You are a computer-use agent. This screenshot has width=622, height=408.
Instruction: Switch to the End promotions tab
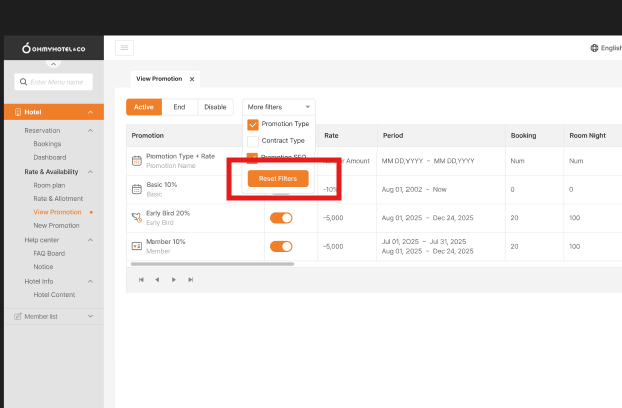coord(178,106)
